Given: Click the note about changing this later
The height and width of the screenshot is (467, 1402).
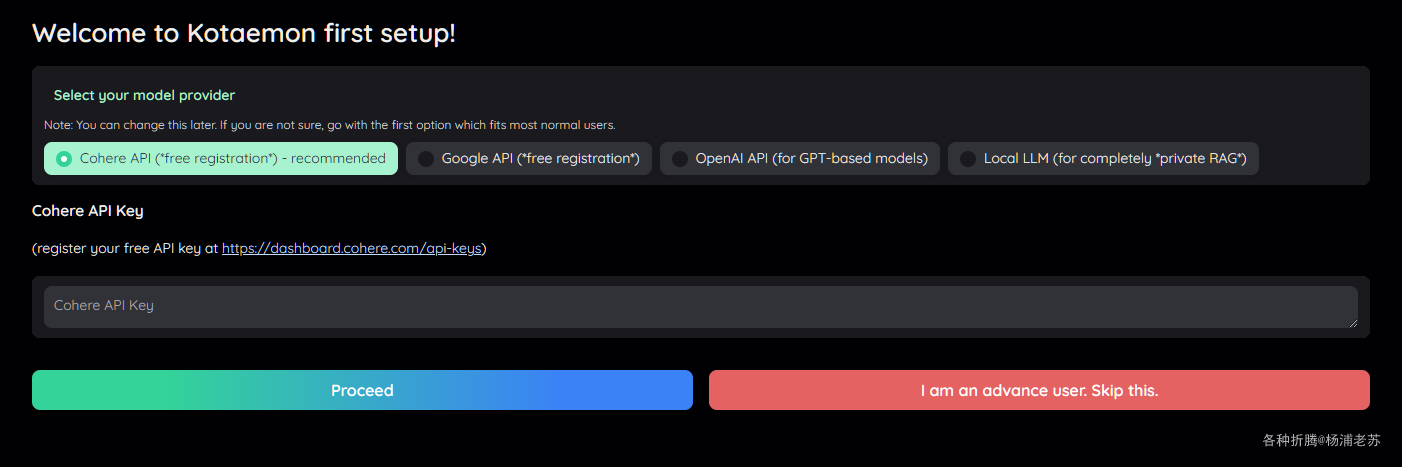Looking at the screenshot, I should point(330,126).
